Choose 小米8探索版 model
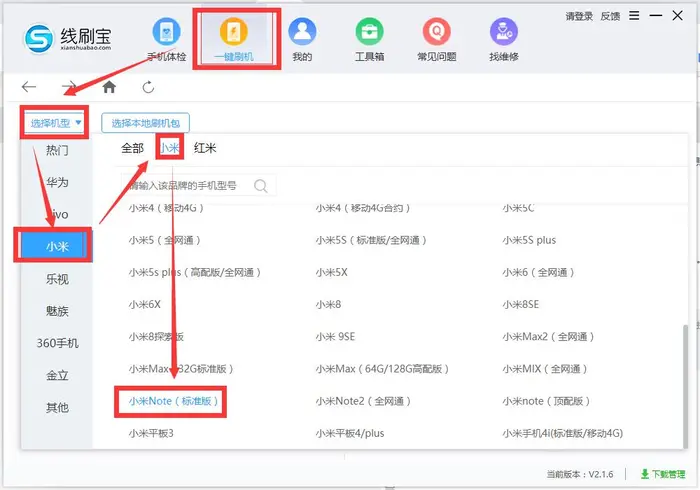The width and height of the screenshot is (700, 490). (x=156, y=337)
